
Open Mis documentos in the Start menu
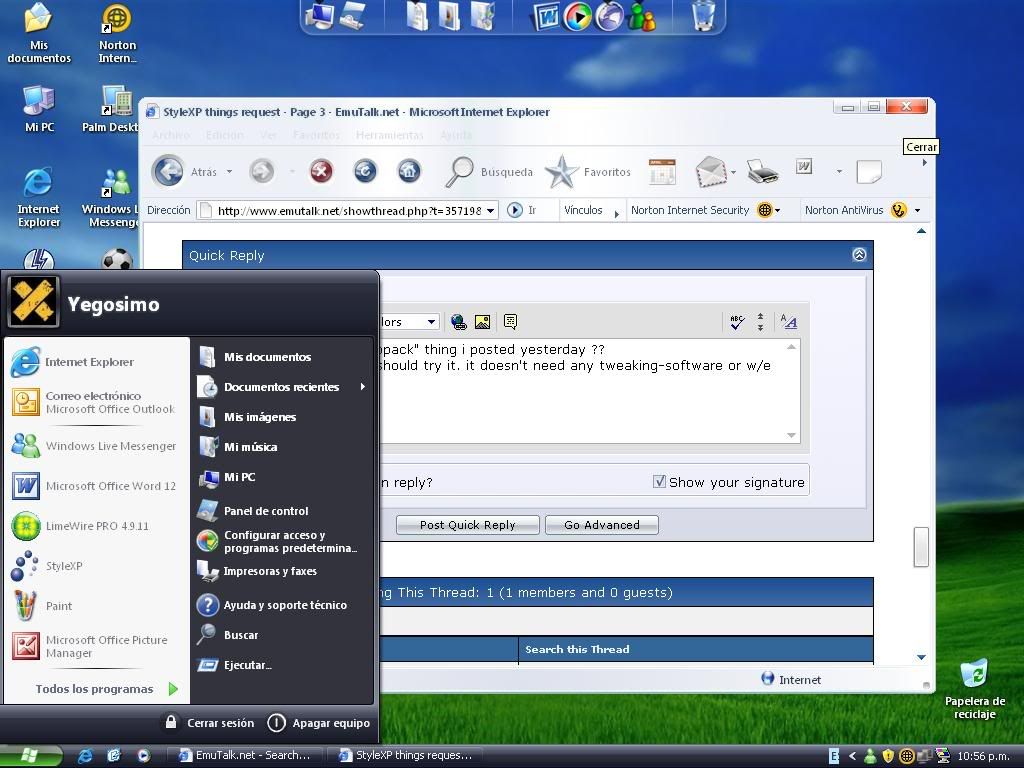click(255, 357)
